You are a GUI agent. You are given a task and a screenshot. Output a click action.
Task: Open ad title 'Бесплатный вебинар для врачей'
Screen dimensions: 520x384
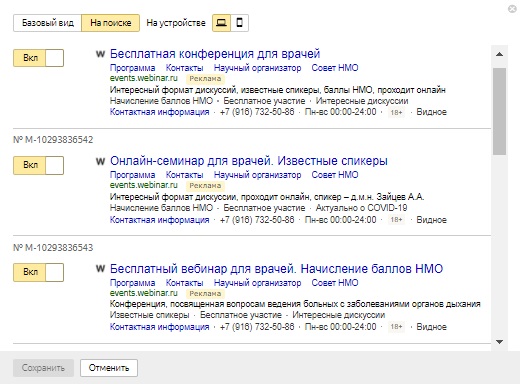276,269
